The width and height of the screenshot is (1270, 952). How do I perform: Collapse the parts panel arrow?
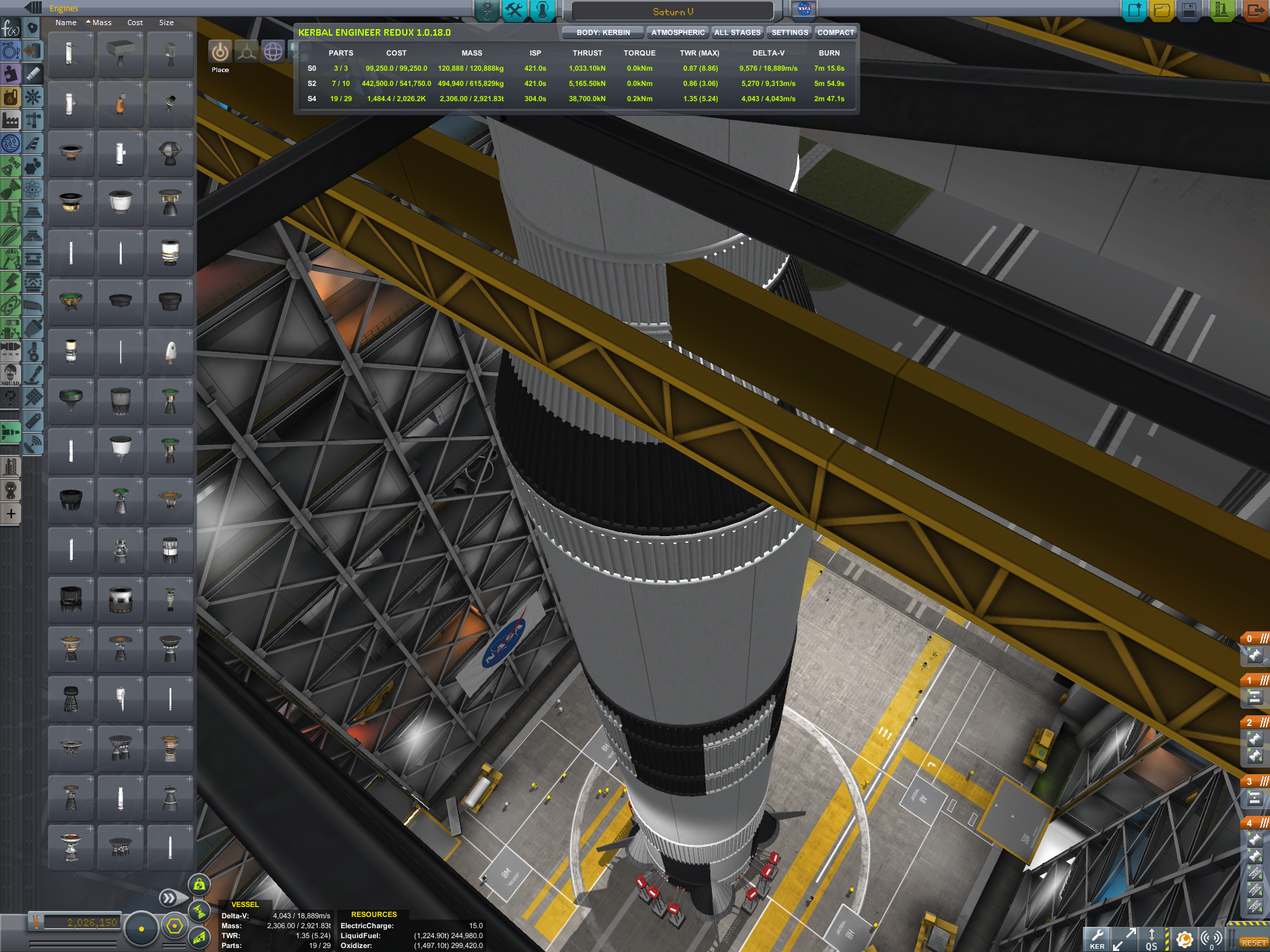click(34, 8)
